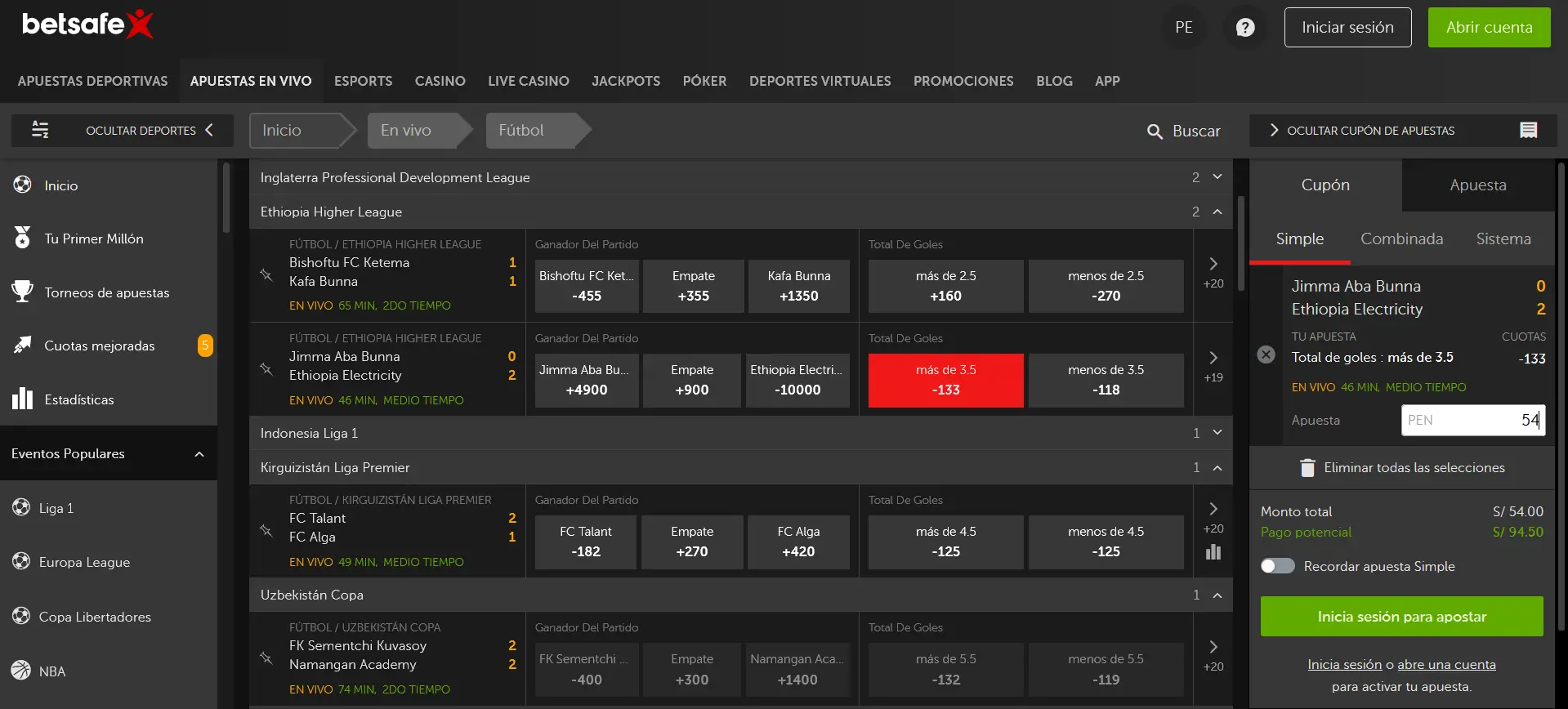Screen dimensions: 1568x709
Task: Click Iniciar sesión button
Action: (1347, 27)
